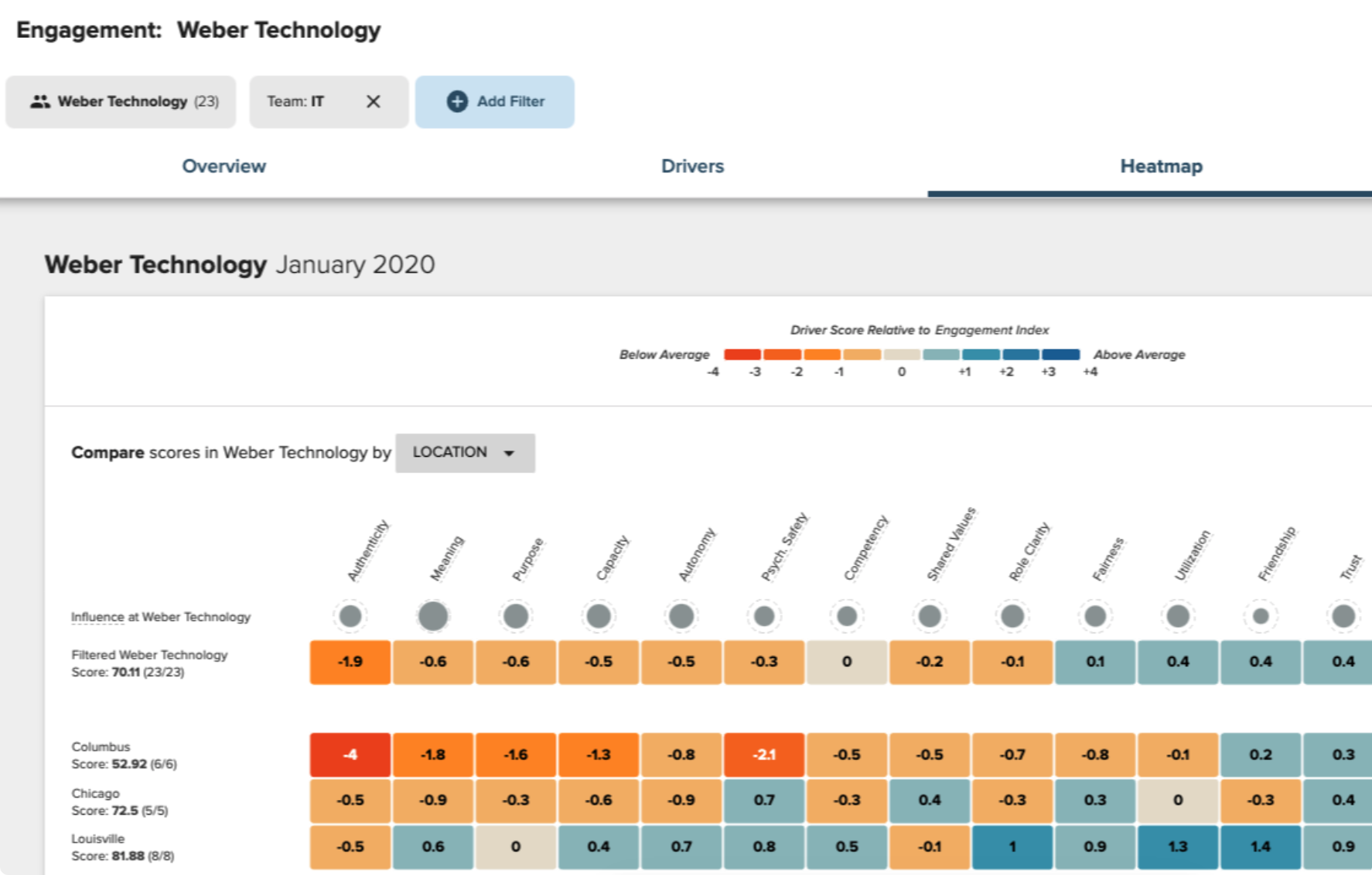The image size is (1372, 875).
Task: Click the Fairness influence circle
Action: point(1095,616)
